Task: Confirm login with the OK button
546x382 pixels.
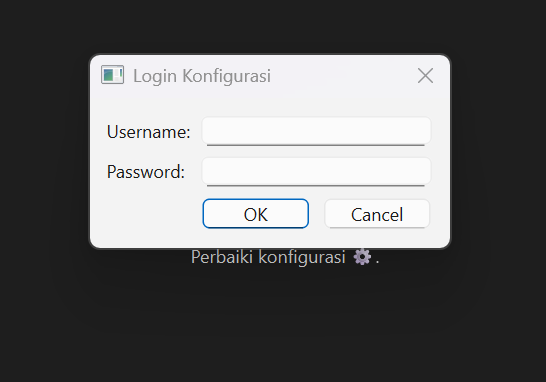Action: [x=256, y=214]
